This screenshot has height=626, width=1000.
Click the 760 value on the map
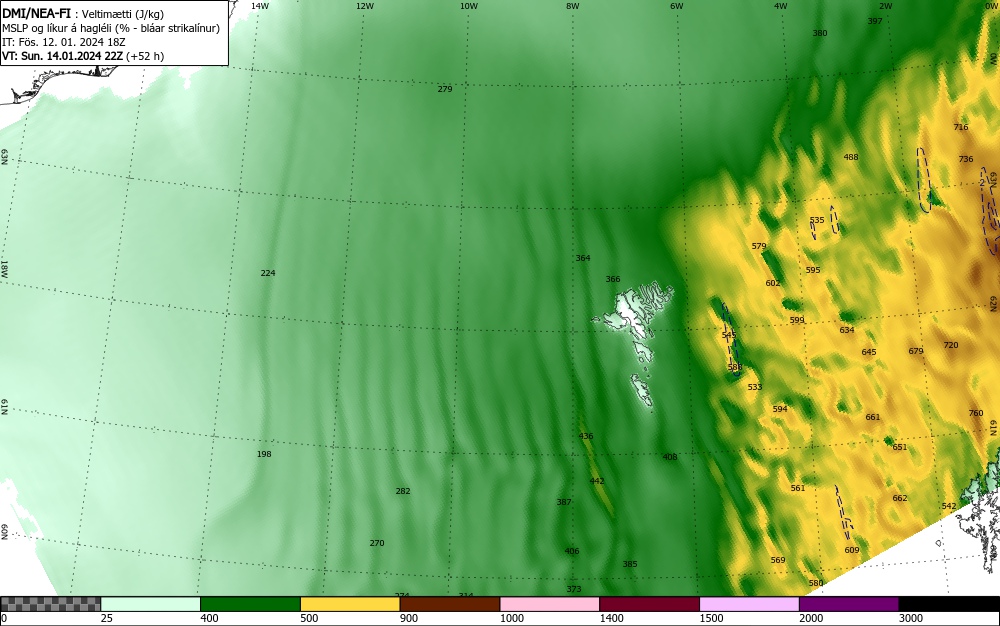click(976, 413)
